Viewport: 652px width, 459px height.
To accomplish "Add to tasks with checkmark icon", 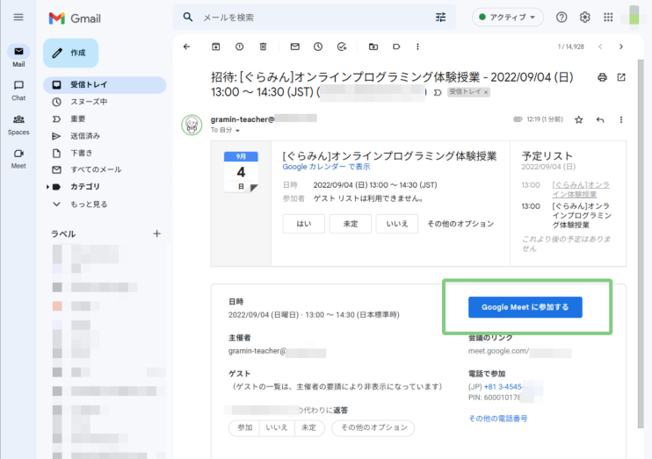I will (x=341, y=47).
